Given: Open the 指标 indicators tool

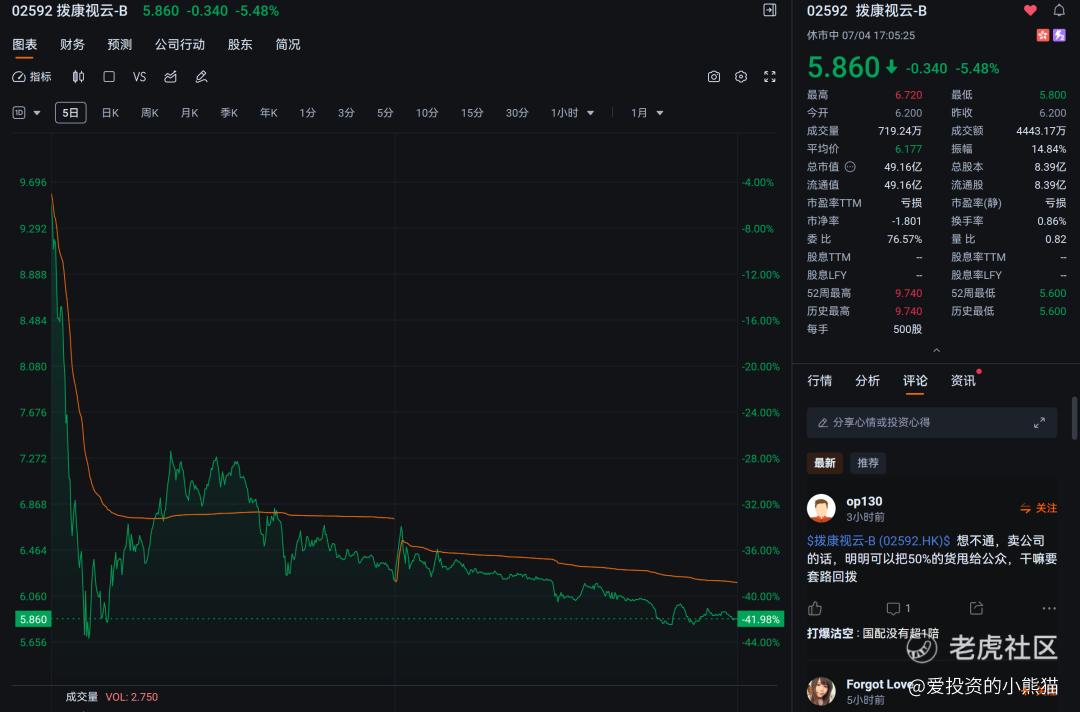Looking at the screenshot, I should coord(32,76).
